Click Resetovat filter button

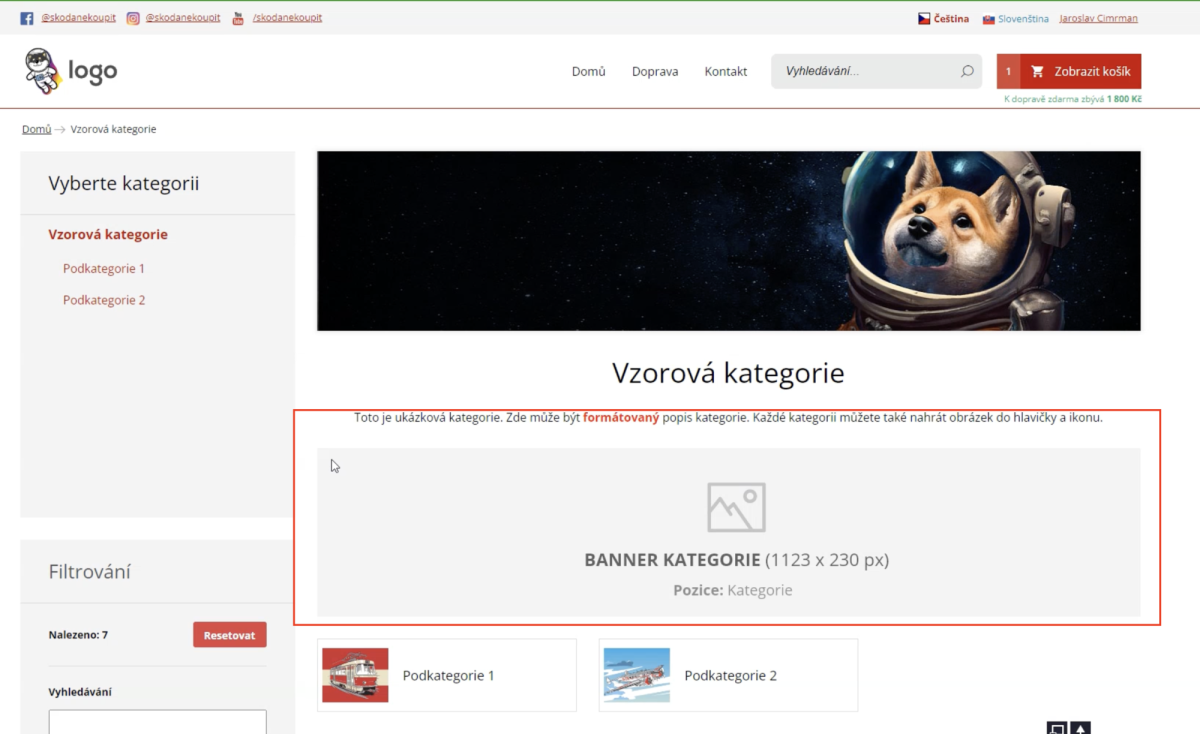(230, 634)
